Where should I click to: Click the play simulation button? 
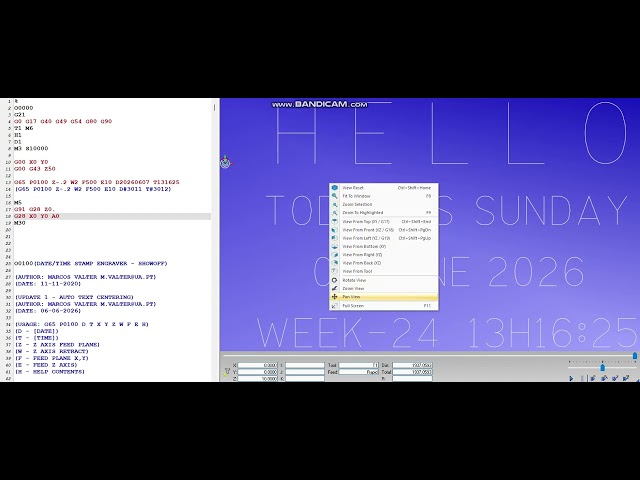tap(571, 378)
